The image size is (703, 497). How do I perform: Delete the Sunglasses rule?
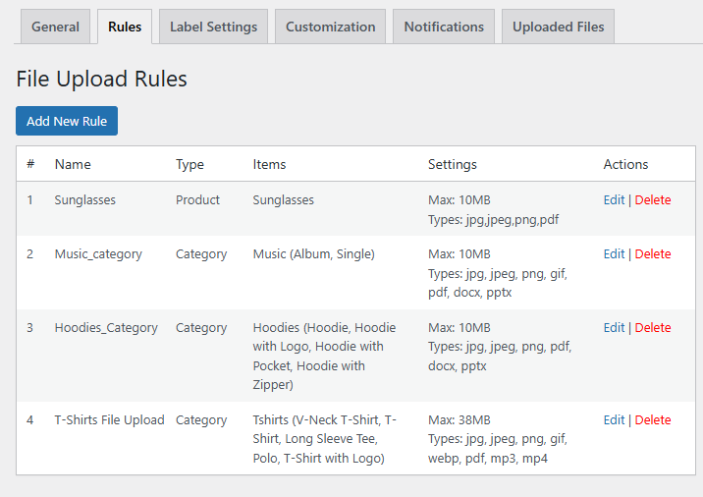(653, 200)
